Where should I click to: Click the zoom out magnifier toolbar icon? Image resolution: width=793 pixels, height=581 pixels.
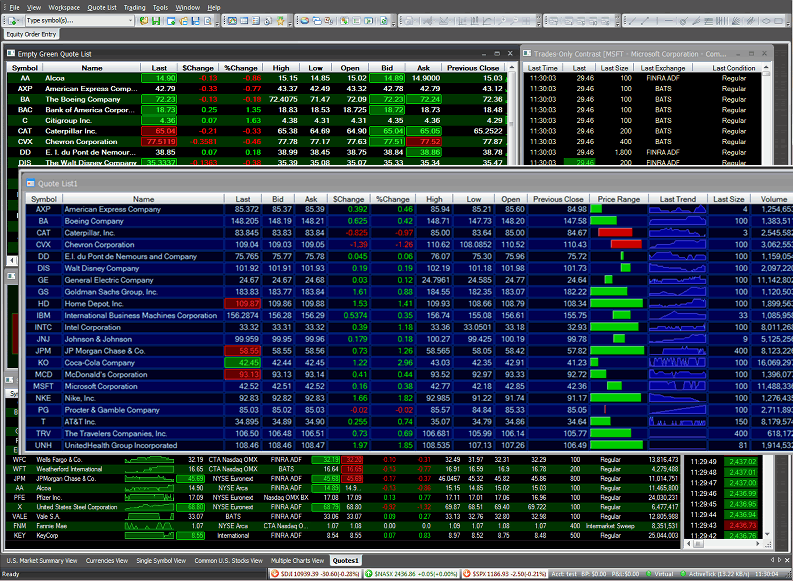514,21
